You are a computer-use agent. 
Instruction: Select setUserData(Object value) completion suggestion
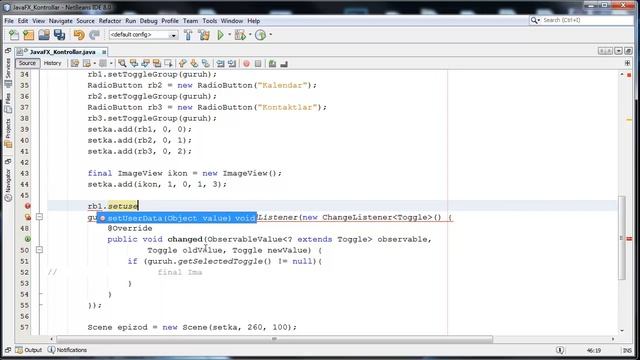click(x=177, y=218)
